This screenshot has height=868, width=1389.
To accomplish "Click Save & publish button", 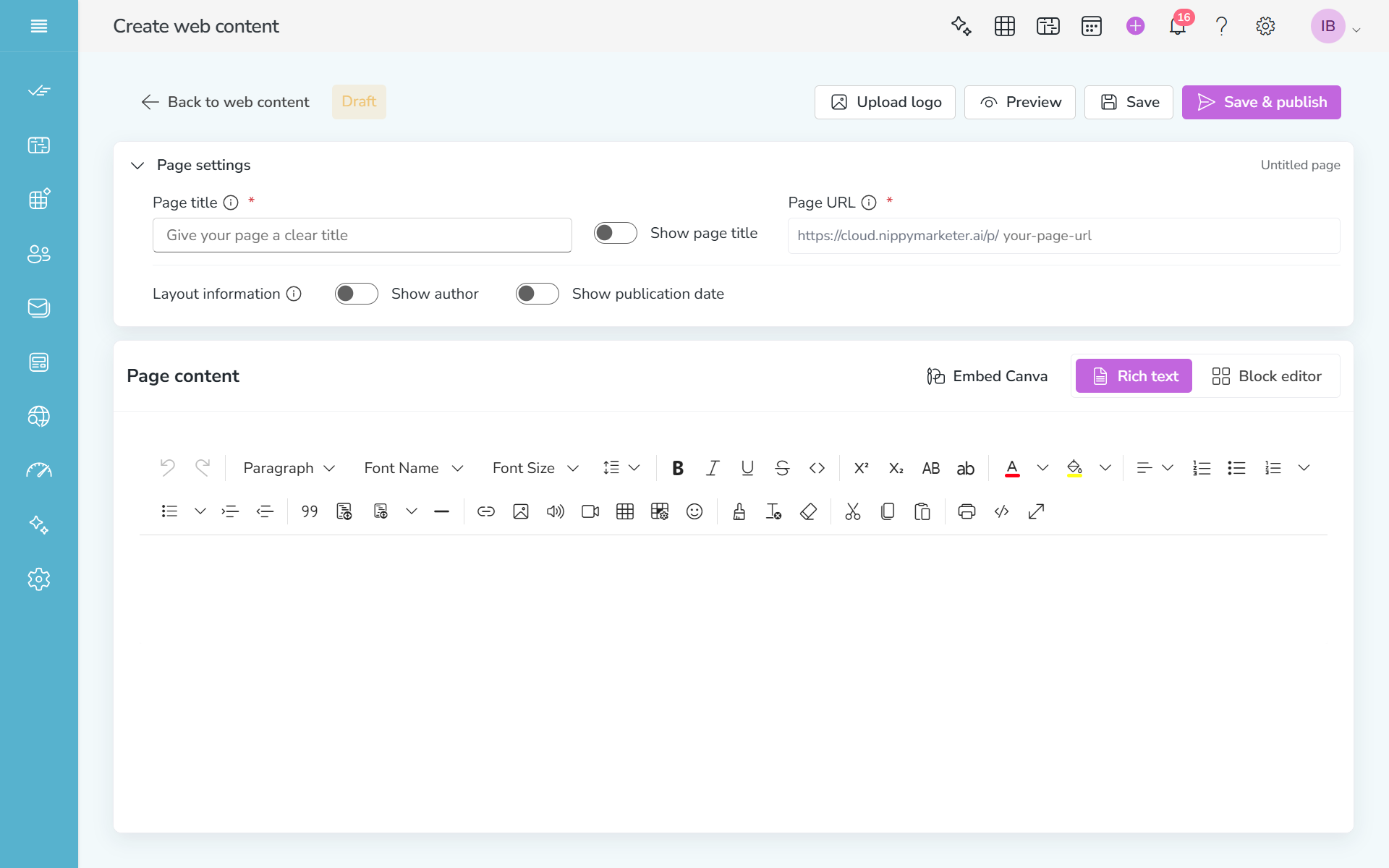I will coord(1261,102).
